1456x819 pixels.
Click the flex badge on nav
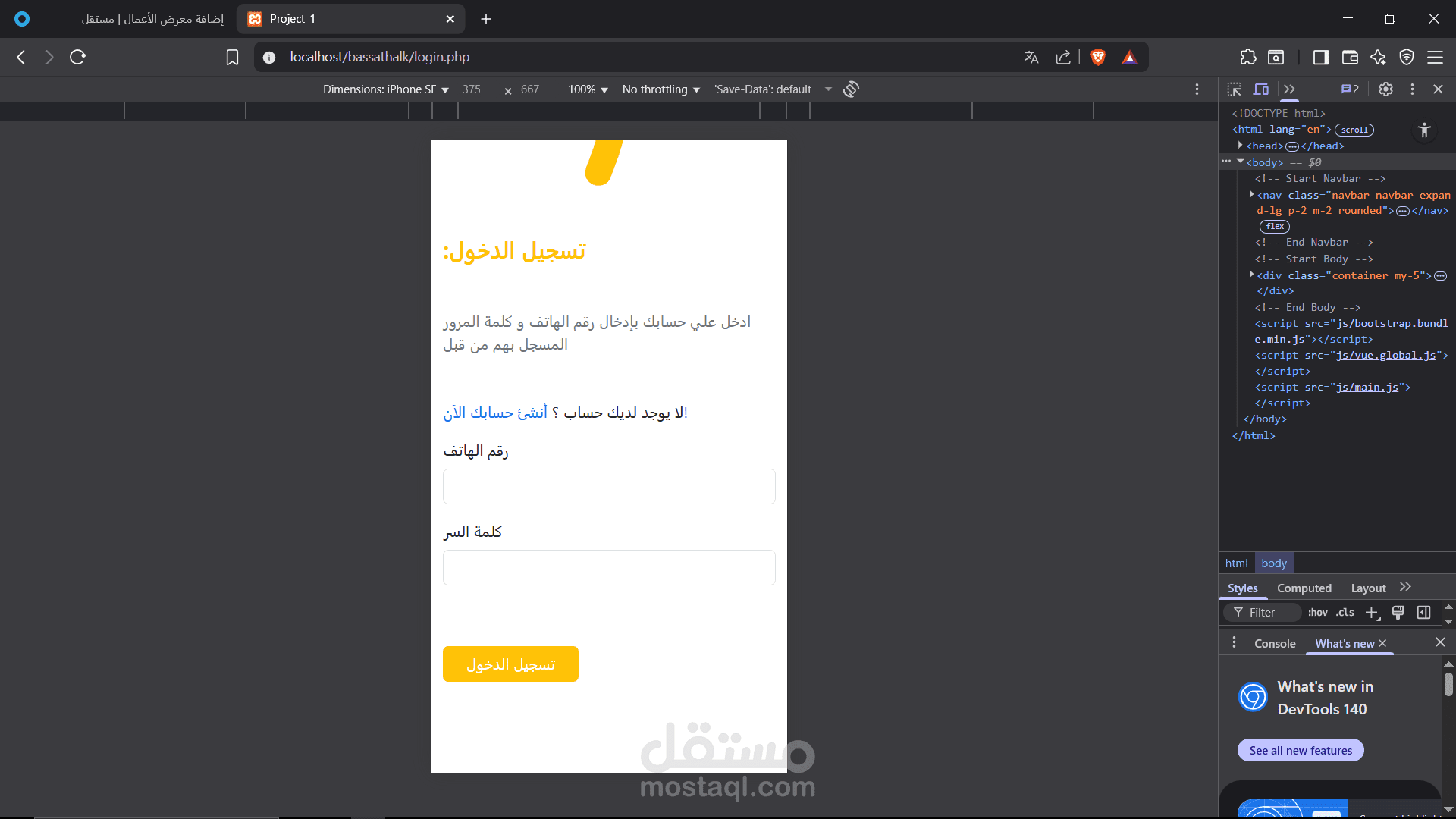point(1275,226)
